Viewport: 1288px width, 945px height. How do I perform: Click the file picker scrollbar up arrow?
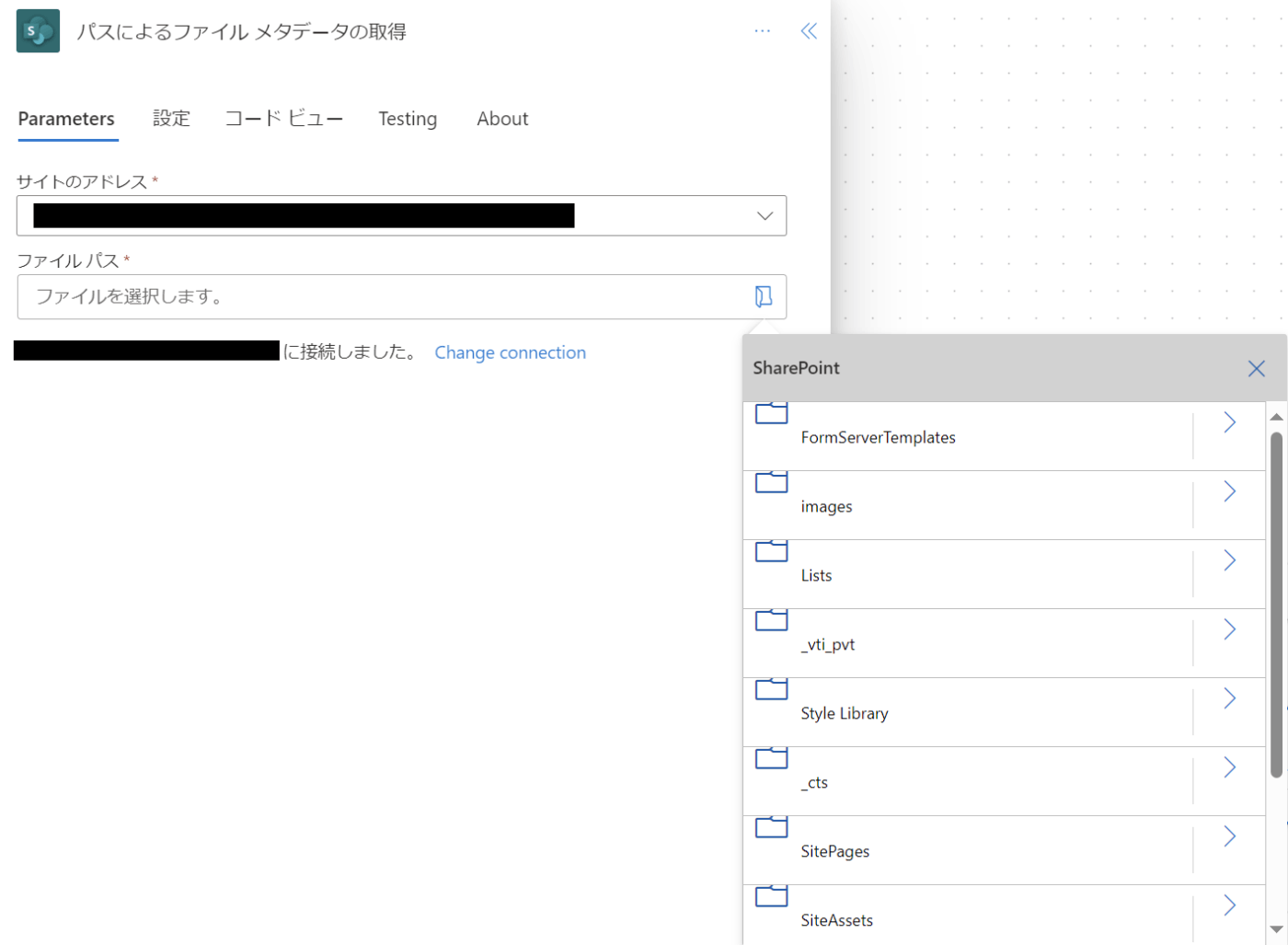1276,417
